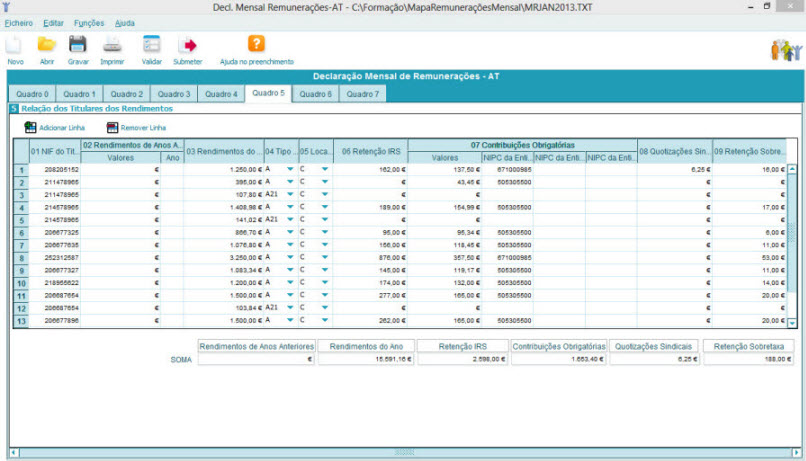The height and width of the screenshot is (461, 806).
Task: Click the Novo new file icon
Action: pos(15,45)
